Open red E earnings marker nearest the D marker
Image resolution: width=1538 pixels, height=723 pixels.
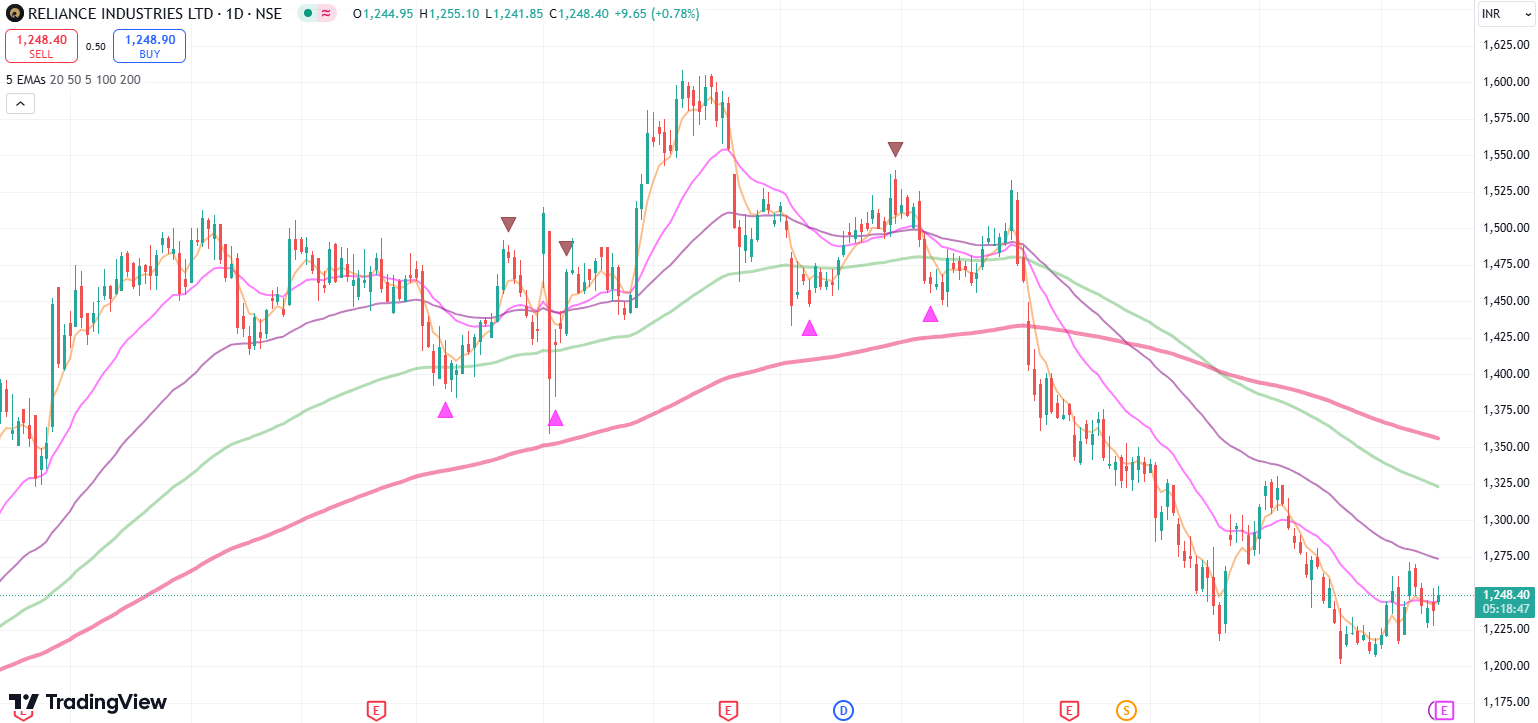(728, 711)
